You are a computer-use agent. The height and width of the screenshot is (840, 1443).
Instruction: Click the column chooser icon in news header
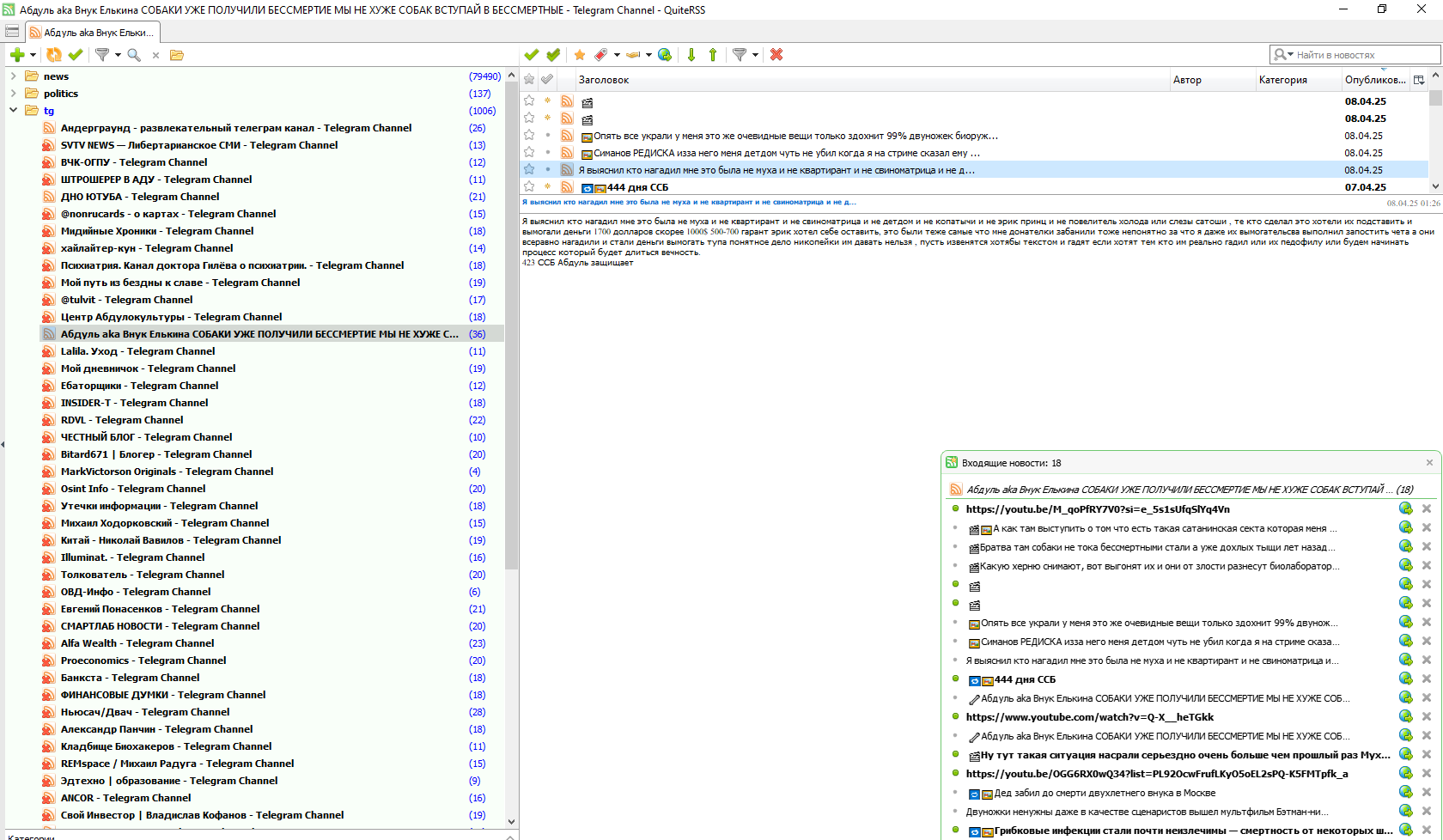click(x=1419, y=80)
